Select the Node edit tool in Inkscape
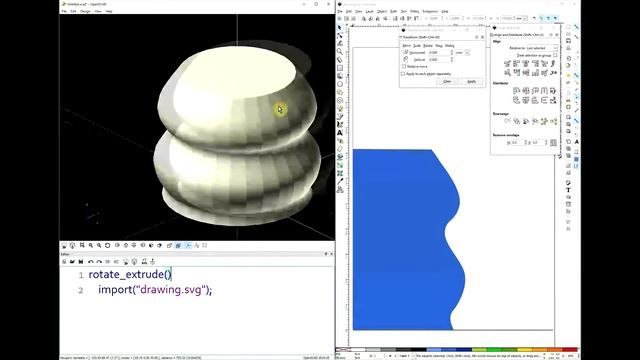The image size is (640, 360). click(340, 36)
